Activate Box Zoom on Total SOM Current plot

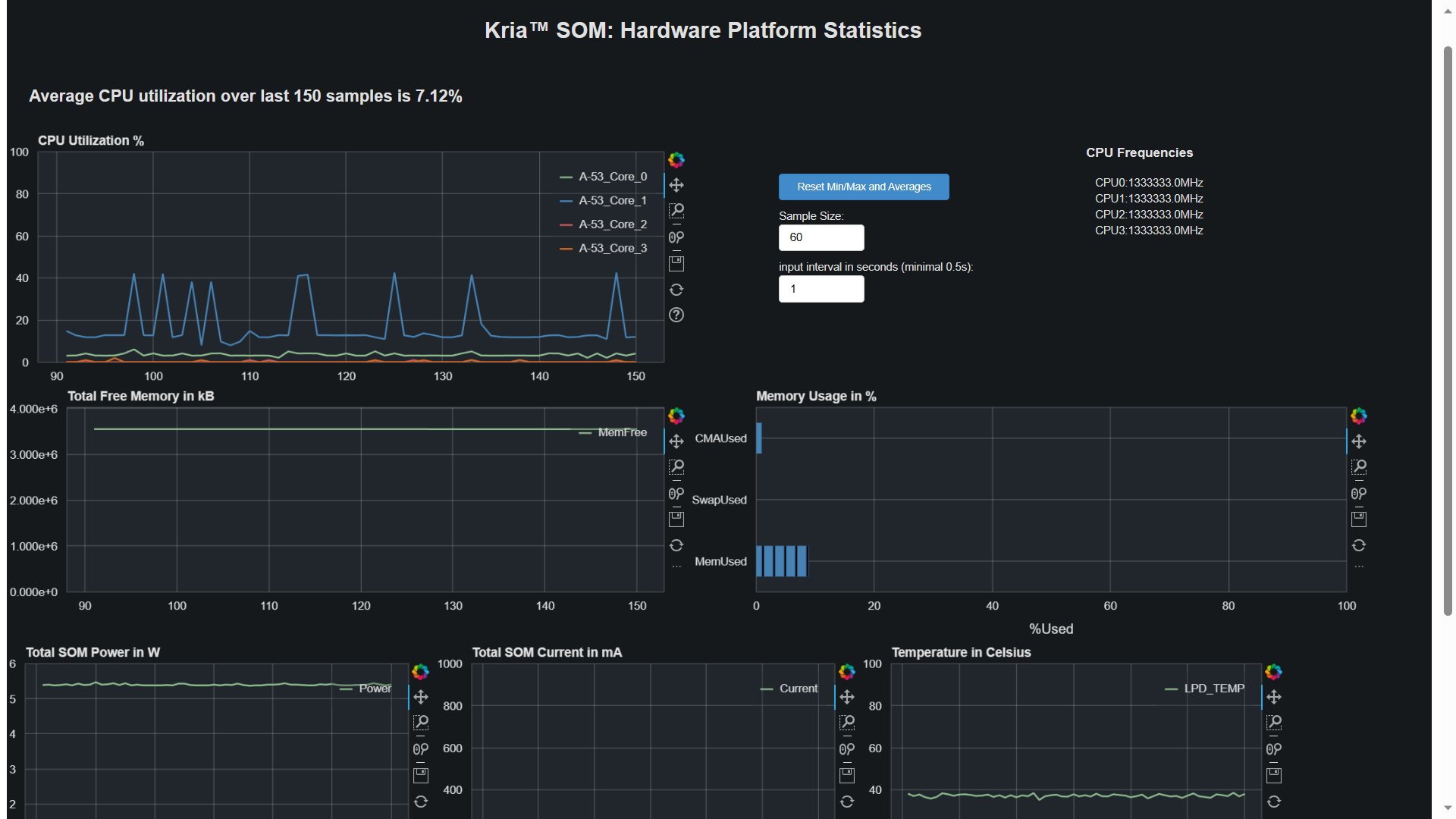point(847,723)
